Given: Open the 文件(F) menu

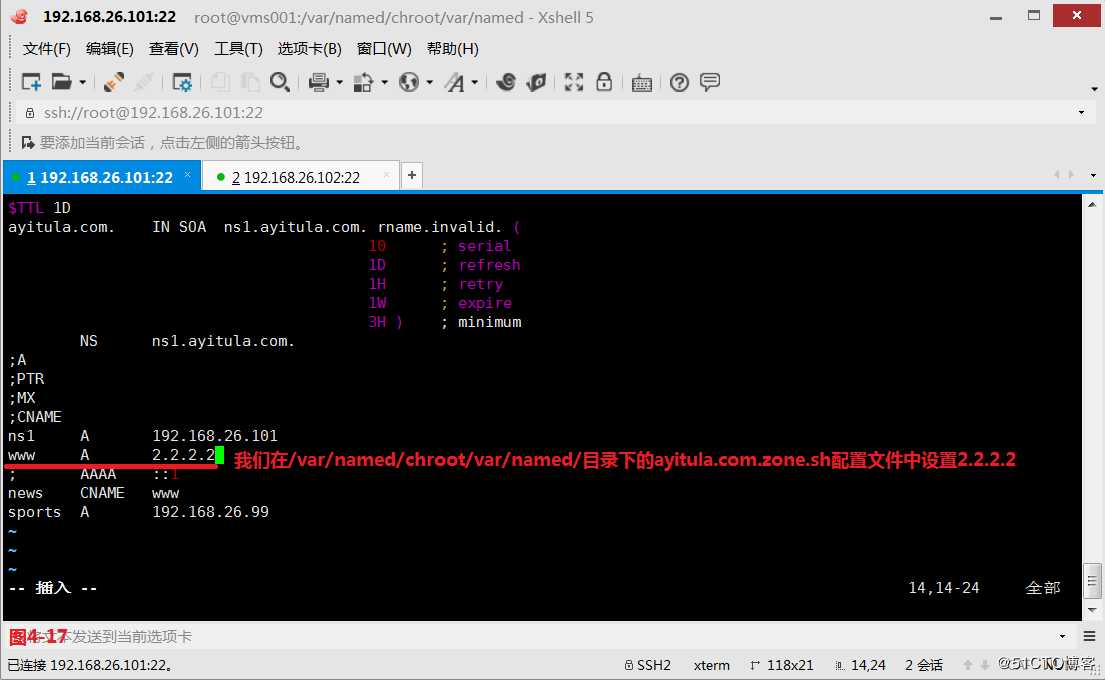Looking at the screenshot, I should (47, 49).
